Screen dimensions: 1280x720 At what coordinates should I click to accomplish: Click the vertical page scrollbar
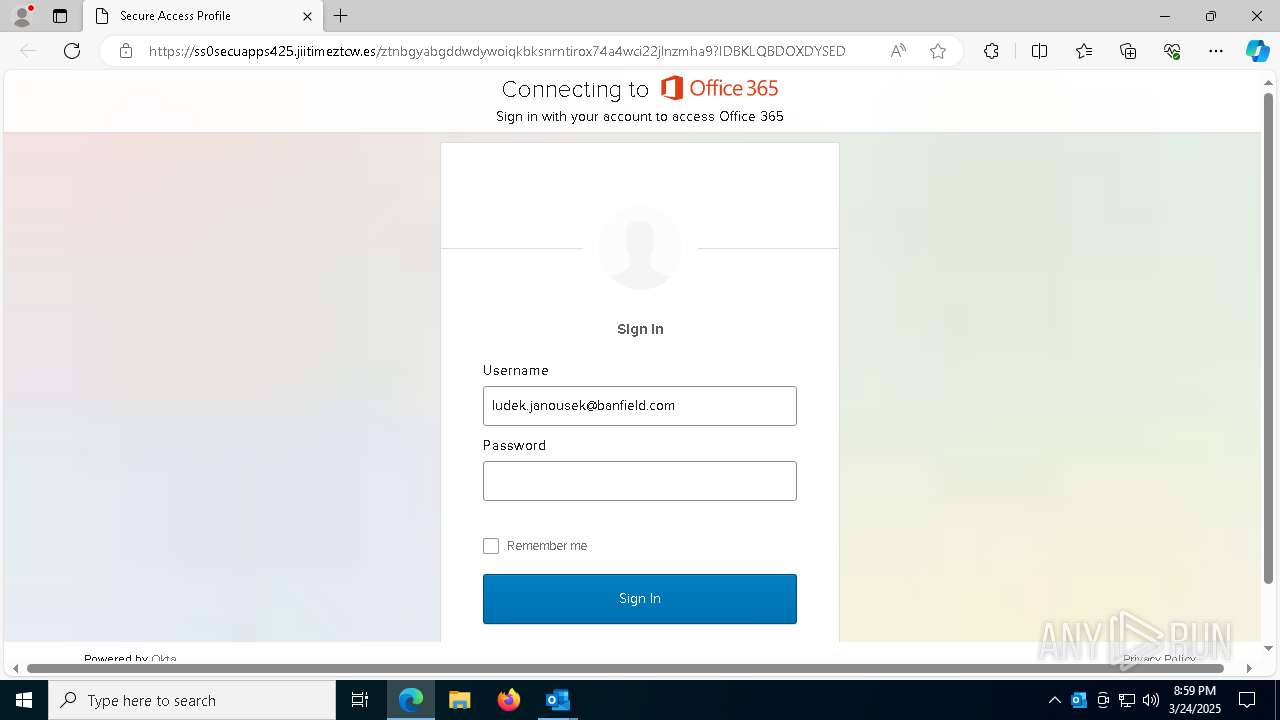(x=1269, y=338)
